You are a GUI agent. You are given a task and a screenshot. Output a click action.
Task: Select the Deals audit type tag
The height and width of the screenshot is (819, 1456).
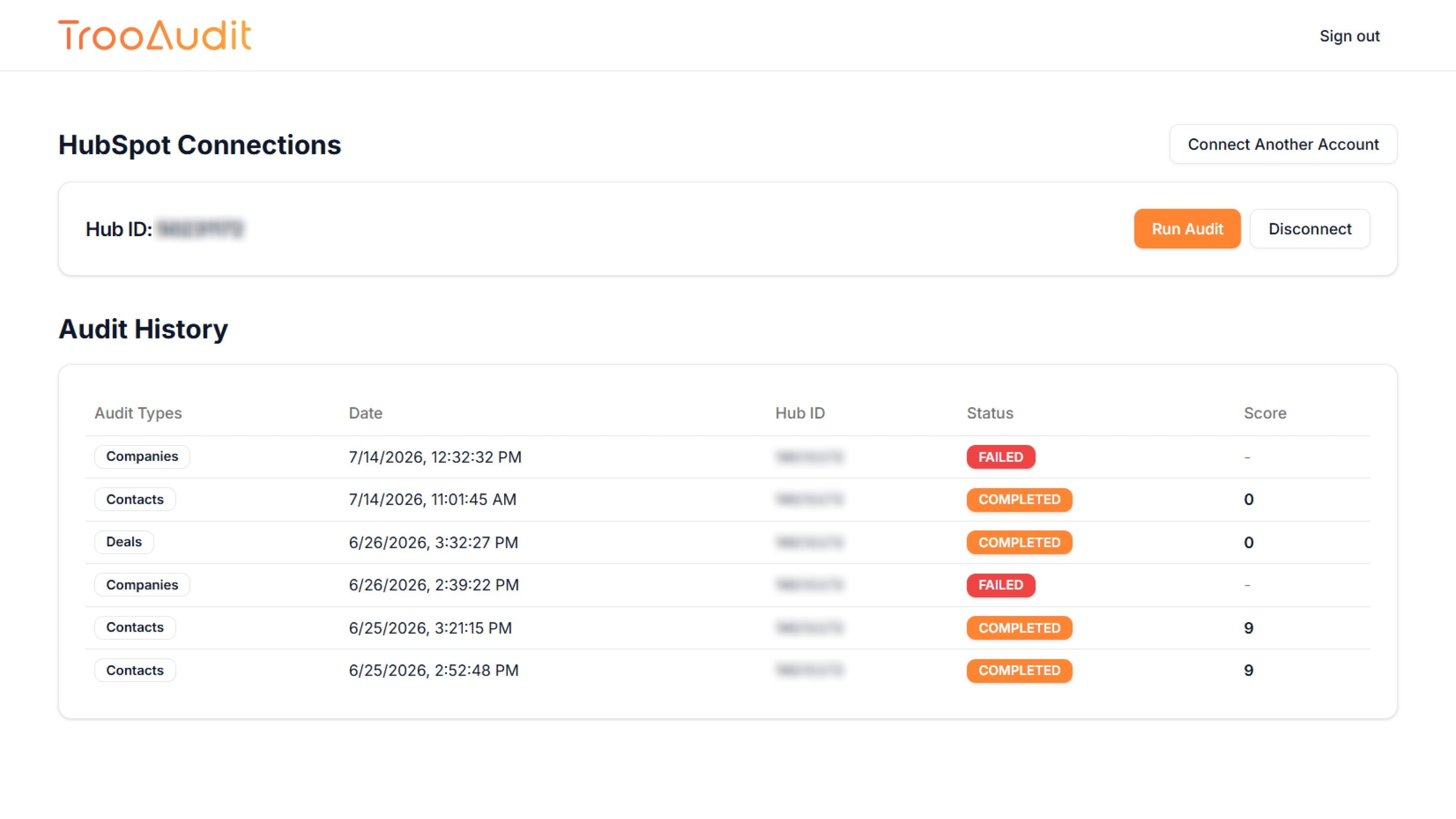click(124, 542)
